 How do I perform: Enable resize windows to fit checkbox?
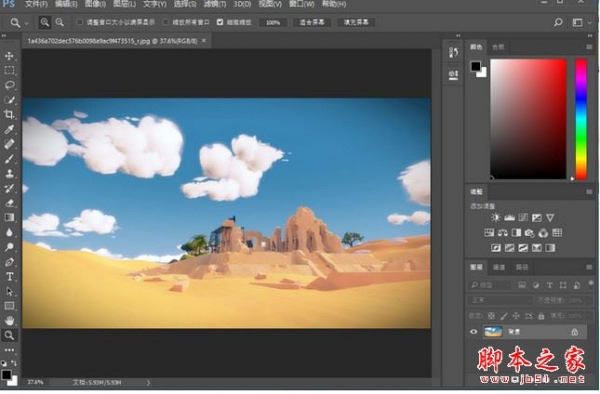(79, 22)
